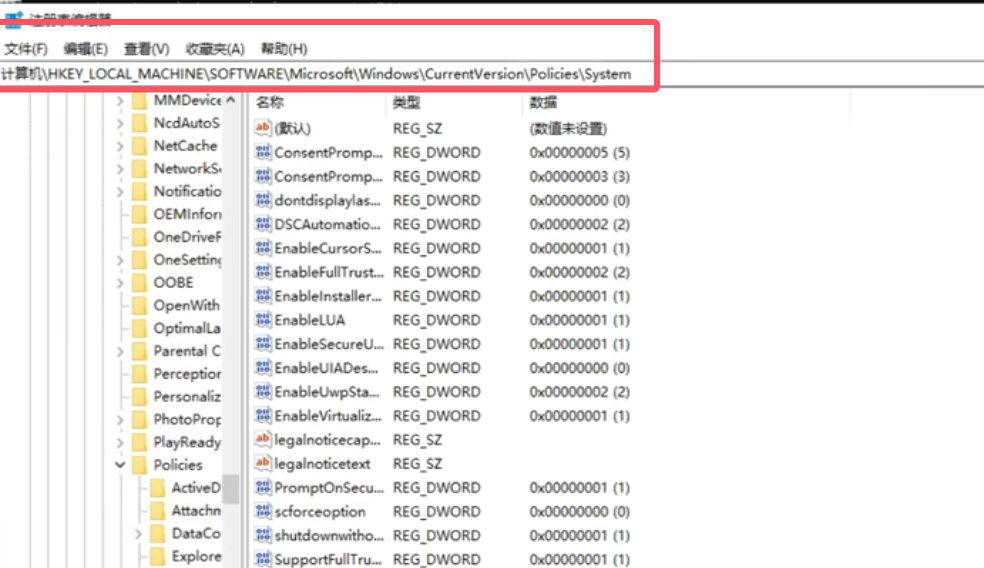Image resolution: width=984 pixels, height=568 pixels.
Task: Click the legalnoticetext string value icon
Action: (x=263, y=464)
